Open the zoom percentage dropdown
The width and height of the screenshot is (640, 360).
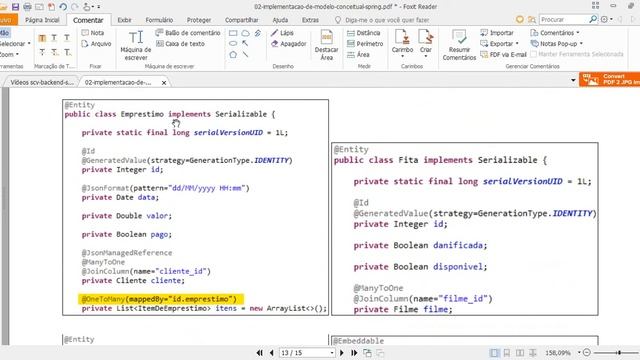(x=579, y=353)
